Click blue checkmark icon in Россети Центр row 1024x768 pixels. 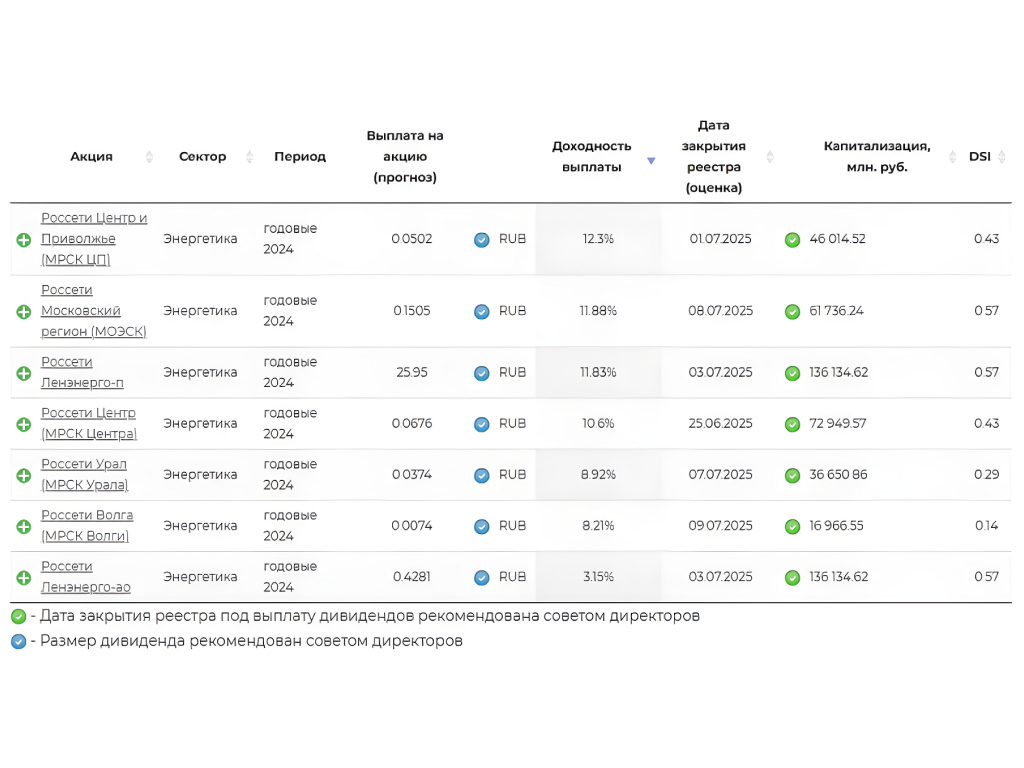coord(481,424)
